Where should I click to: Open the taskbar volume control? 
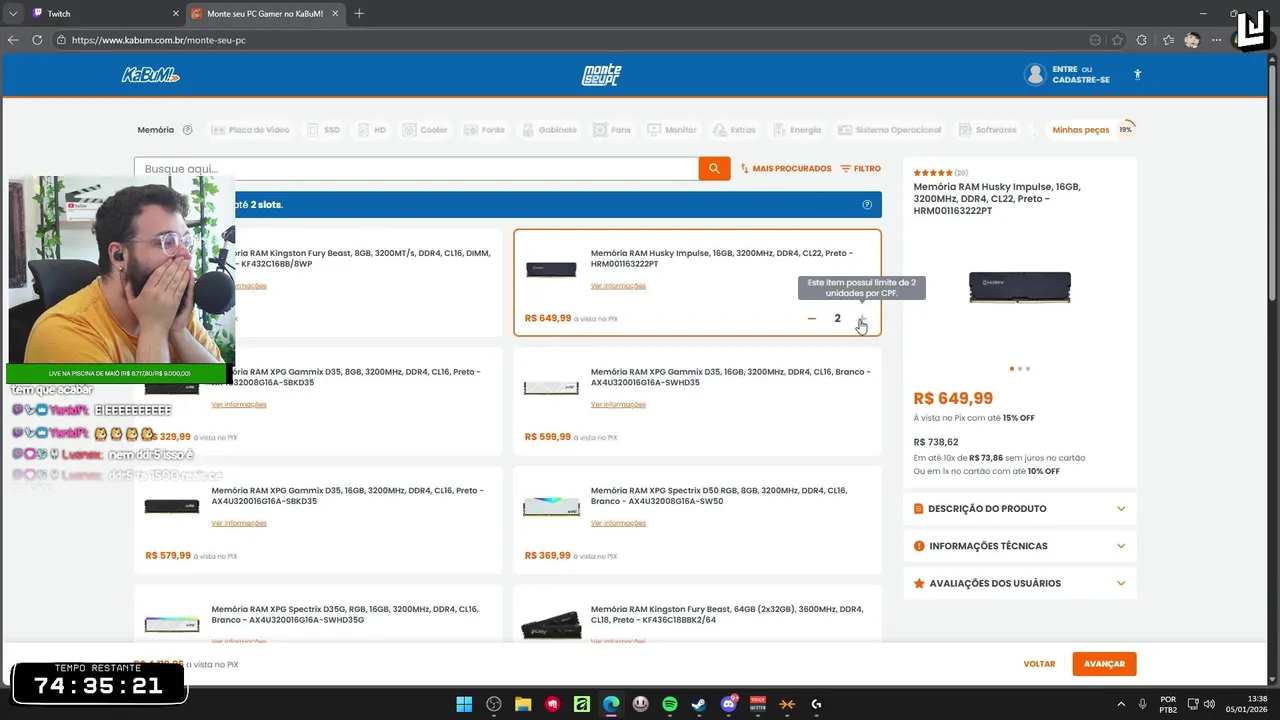coord(1208,704)
